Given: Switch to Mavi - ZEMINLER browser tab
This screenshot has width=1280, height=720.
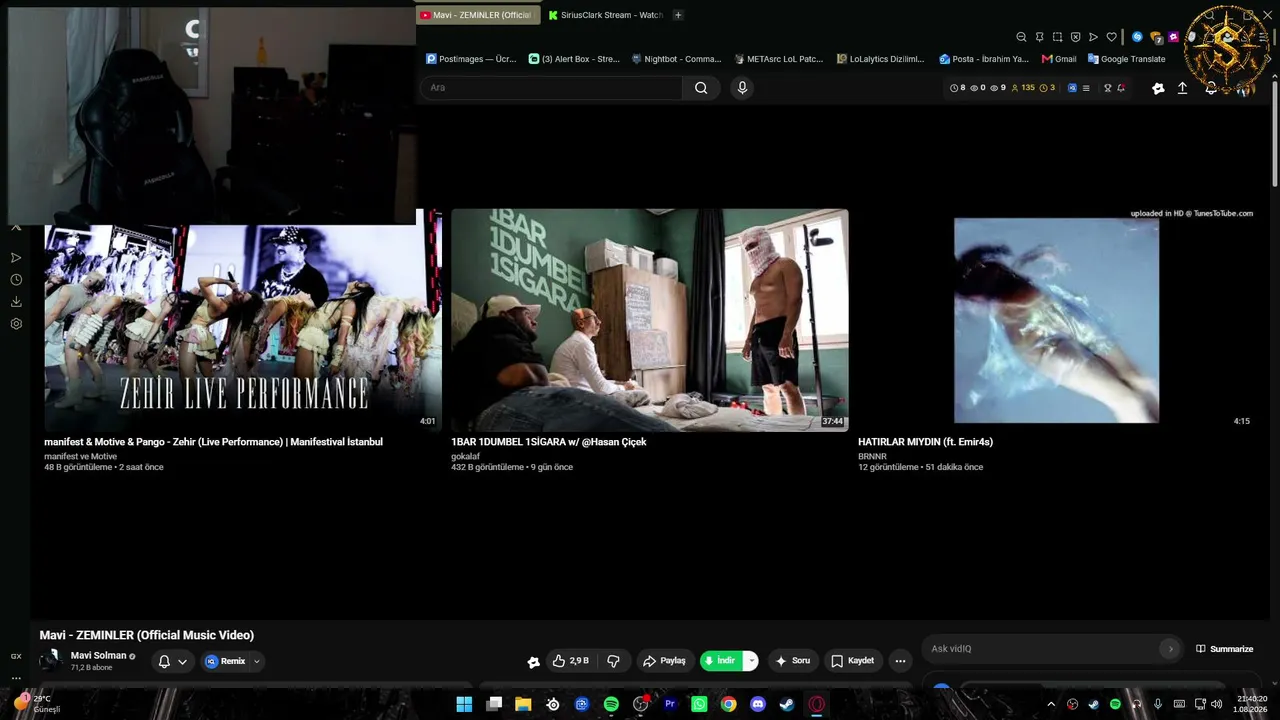Looking at the screenshot, I should (476, 15).
